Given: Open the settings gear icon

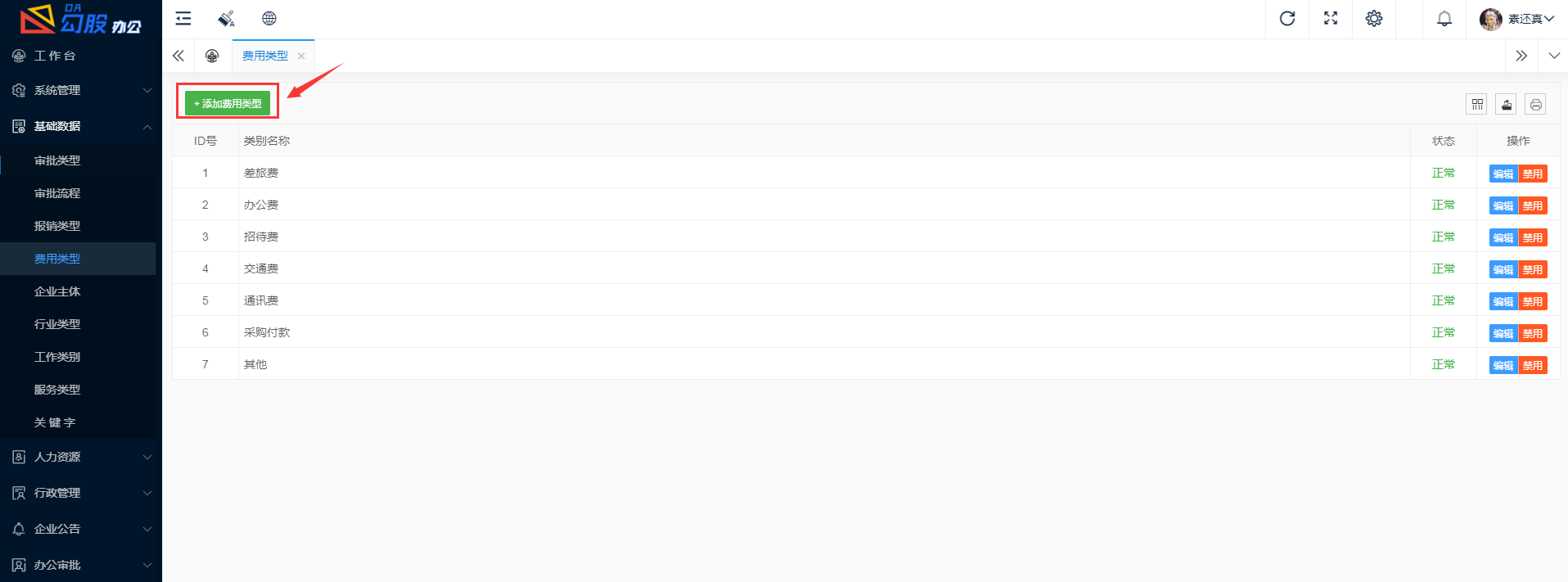Looking at the screenshot, I should (1374, 19).
